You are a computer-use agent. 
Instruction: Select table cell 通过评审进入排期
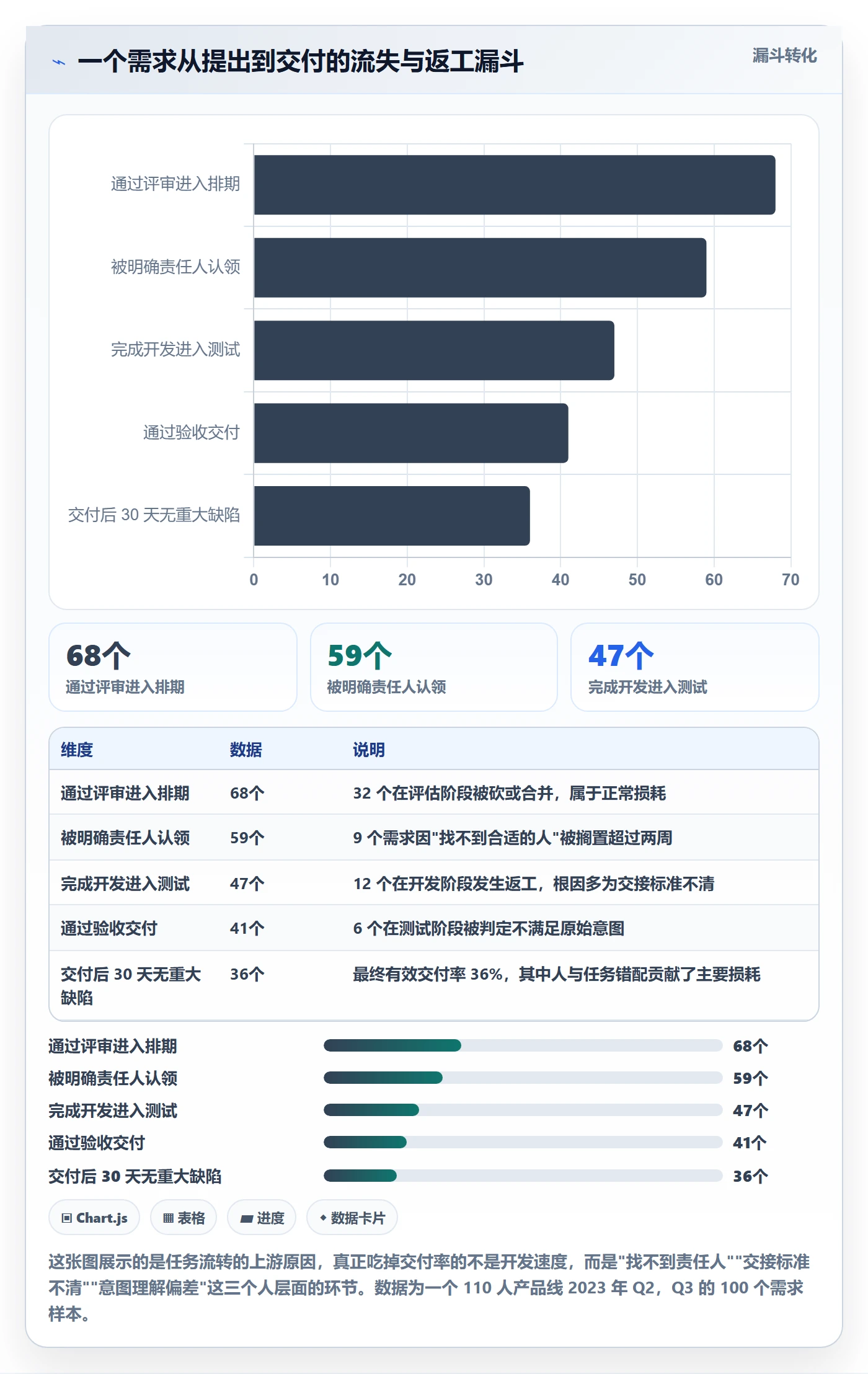[x=125, y=793]
